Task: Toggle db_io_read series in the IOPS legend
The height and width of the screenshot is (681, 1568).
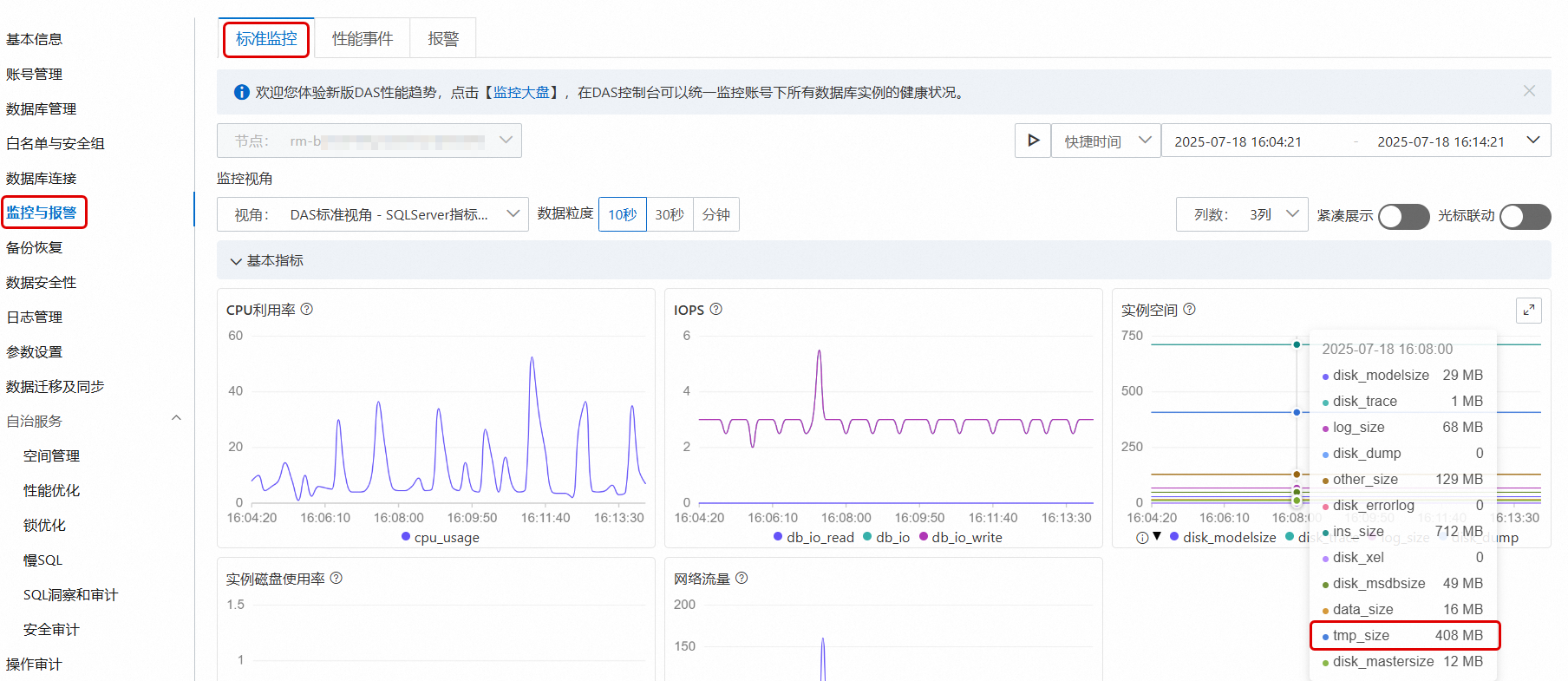Action: 813,537
